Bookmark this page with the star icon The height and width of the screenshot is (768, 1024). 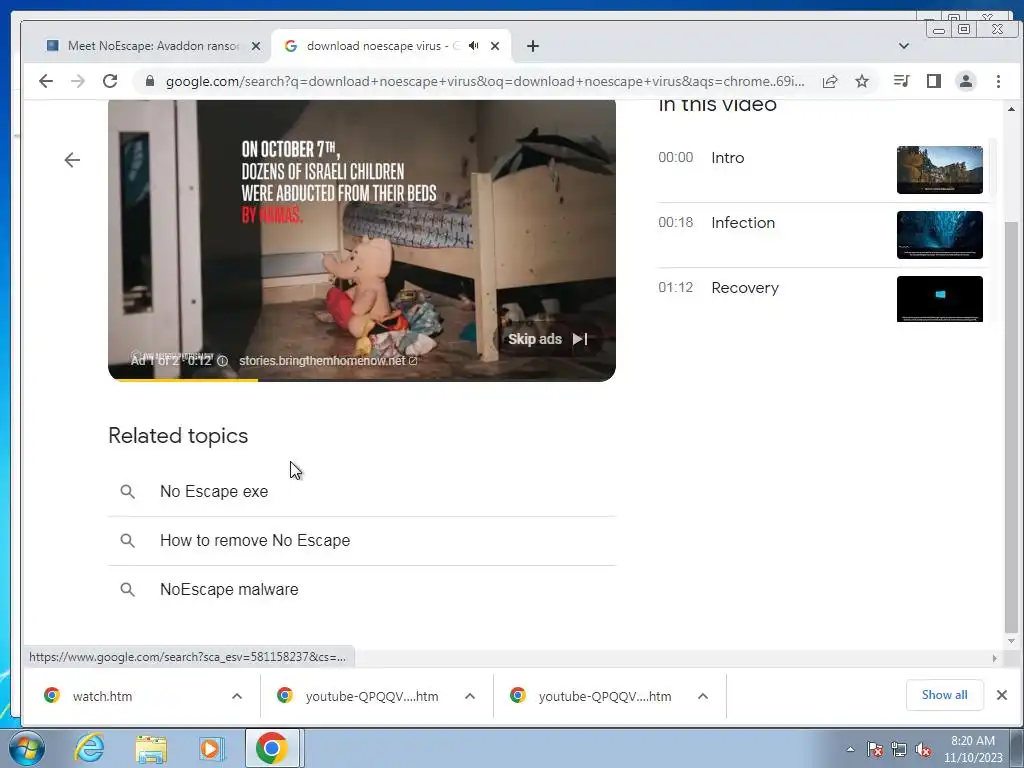[862, 81]
